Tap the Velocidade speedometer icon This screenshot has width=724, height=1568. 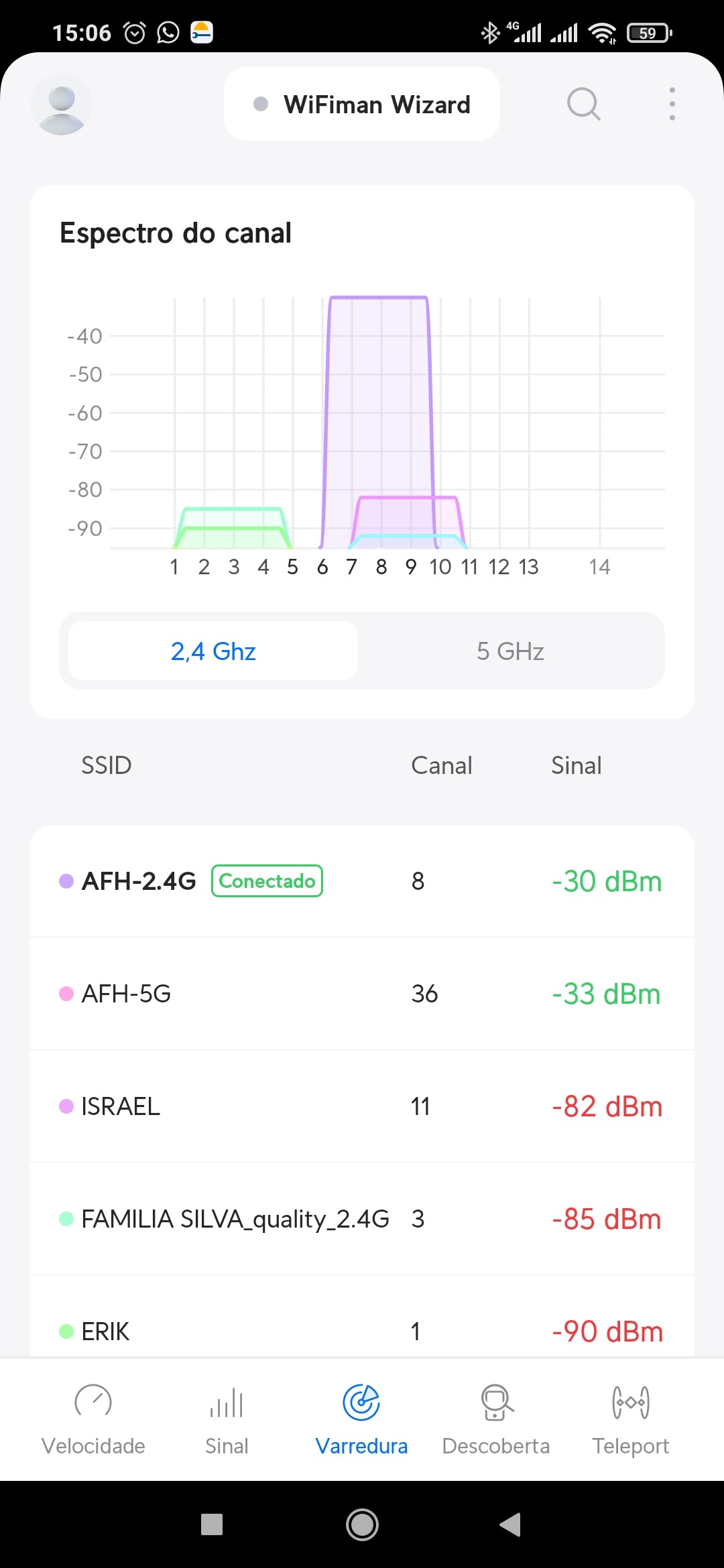pyautogui.click(x=93, y=1402)
